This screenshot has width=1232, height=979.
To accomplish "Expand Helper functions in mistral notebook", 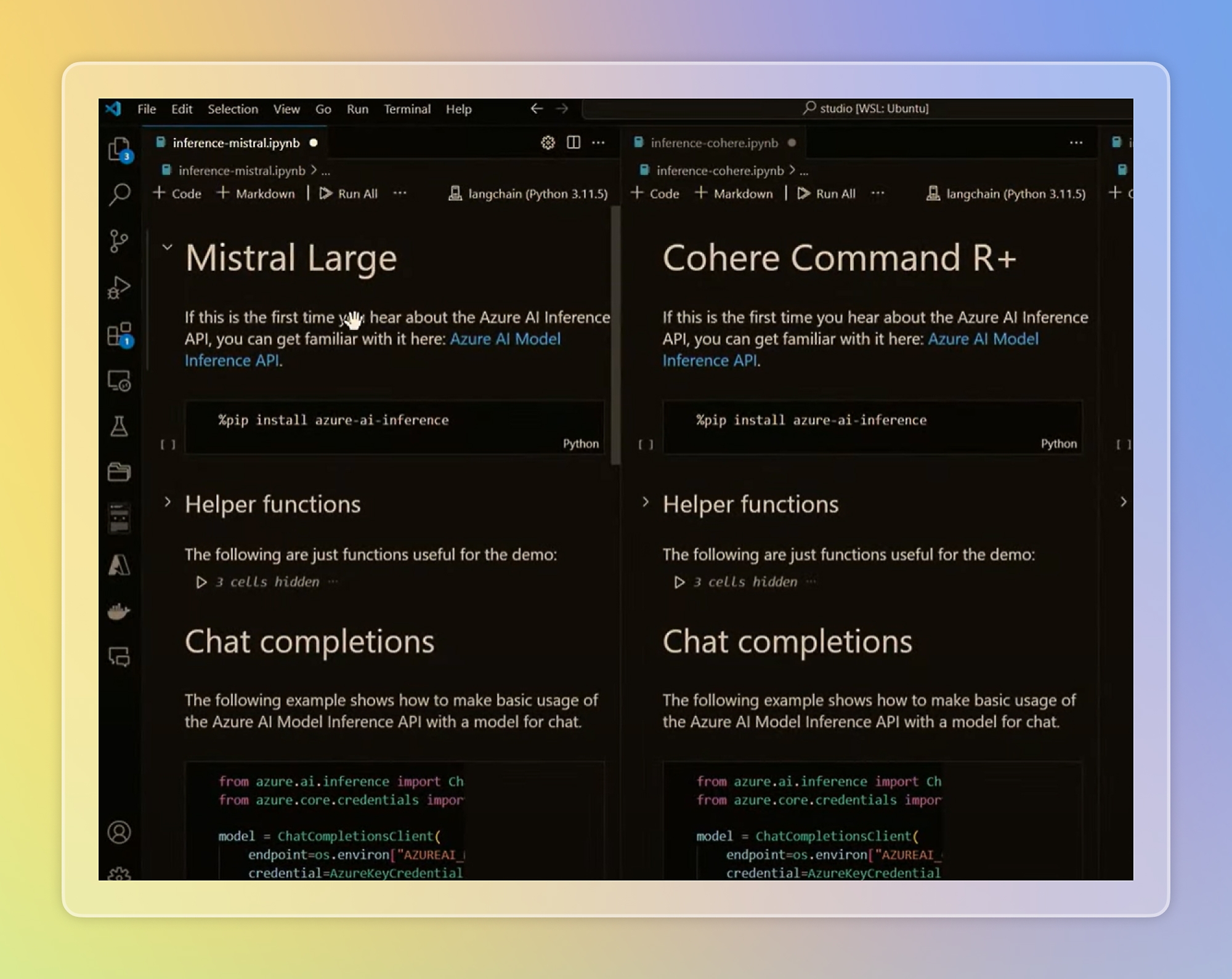I will pos(167,502).
